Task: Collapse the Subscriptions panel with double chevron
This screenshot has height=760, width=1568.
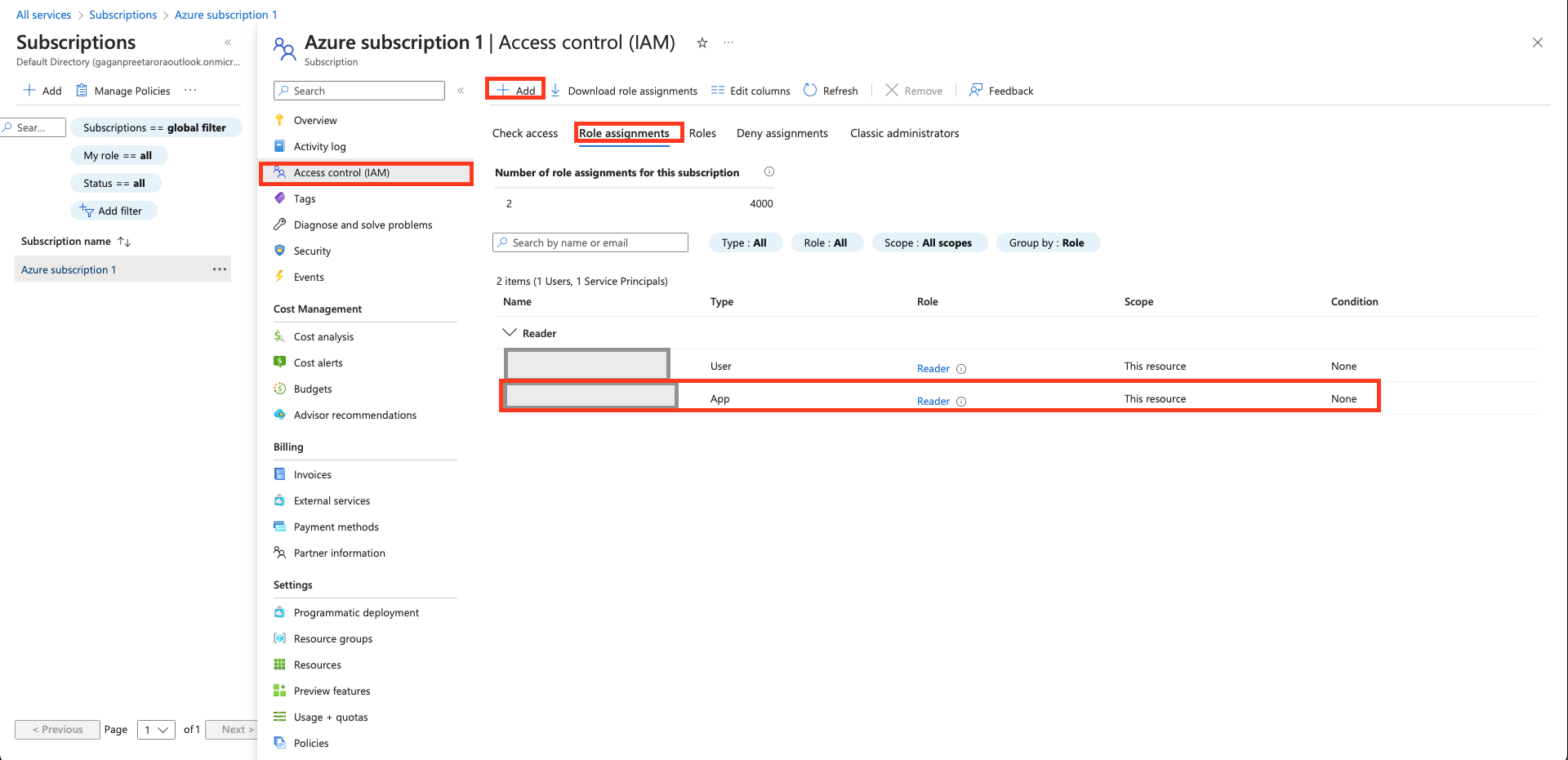Action: click(228, 42)
